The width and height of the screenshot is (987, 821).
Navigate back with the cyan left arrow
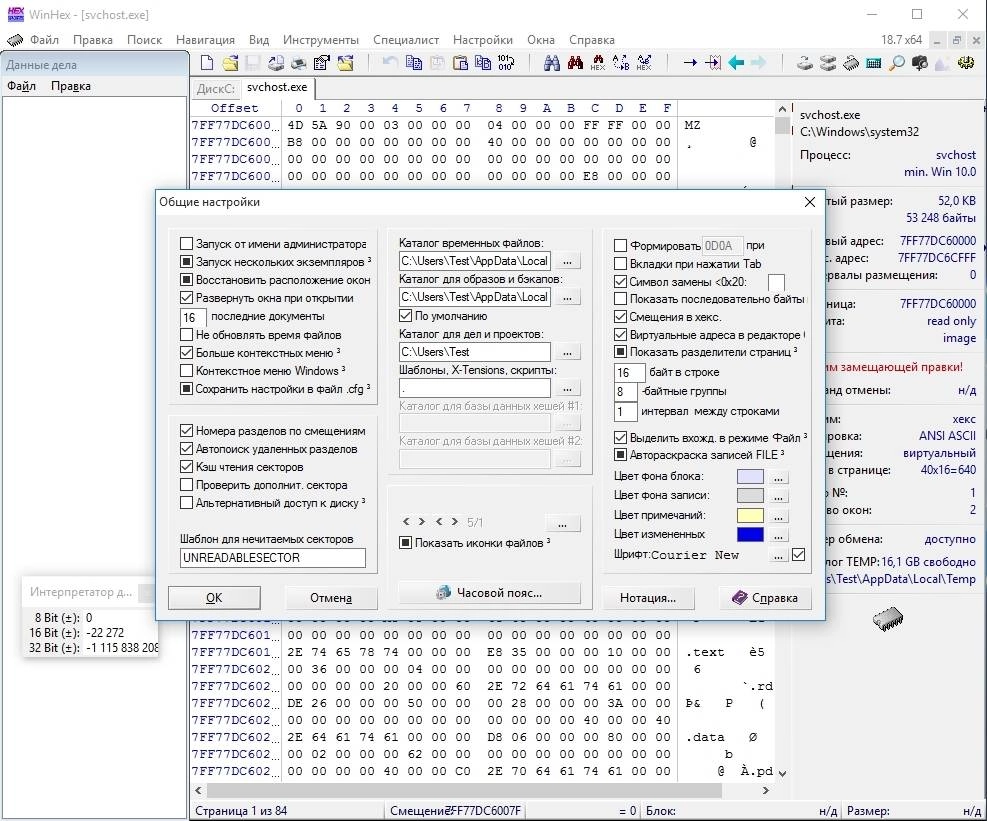coord(736,62)
